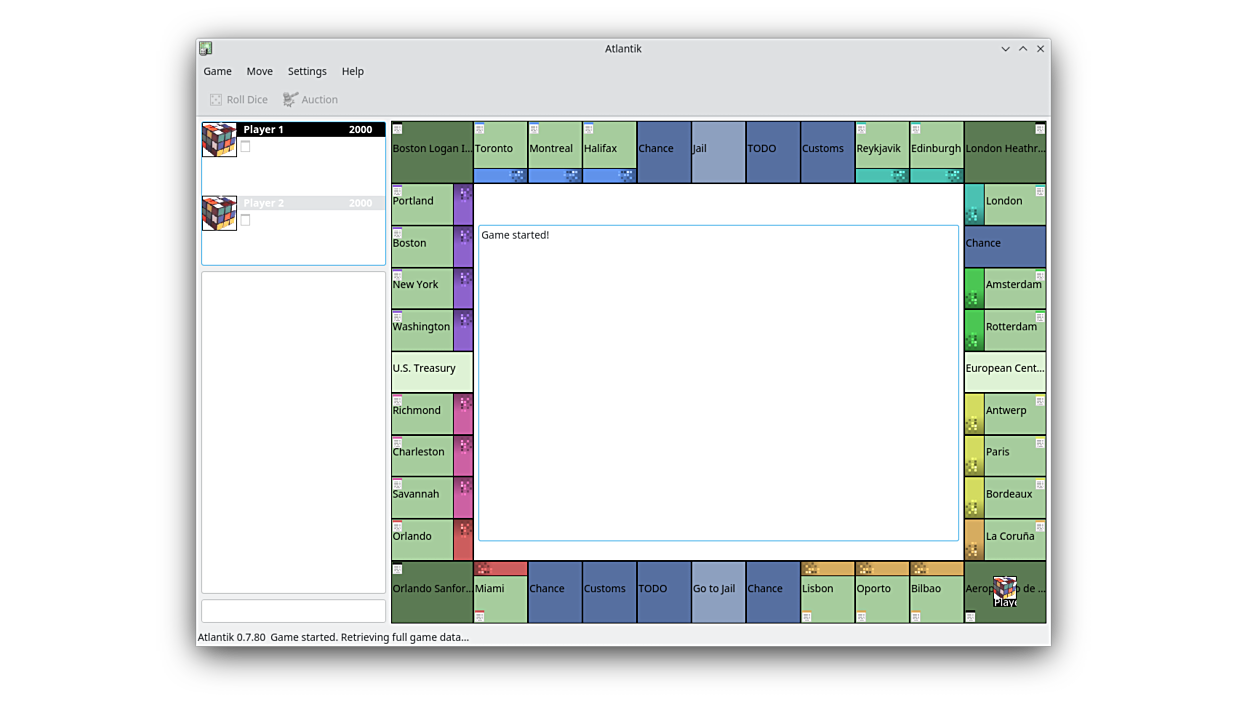Image resolution: width=1248 pixels, height=702 pixels.
Task: Click the deed card icon on Portland
Action: click(398, 191)
